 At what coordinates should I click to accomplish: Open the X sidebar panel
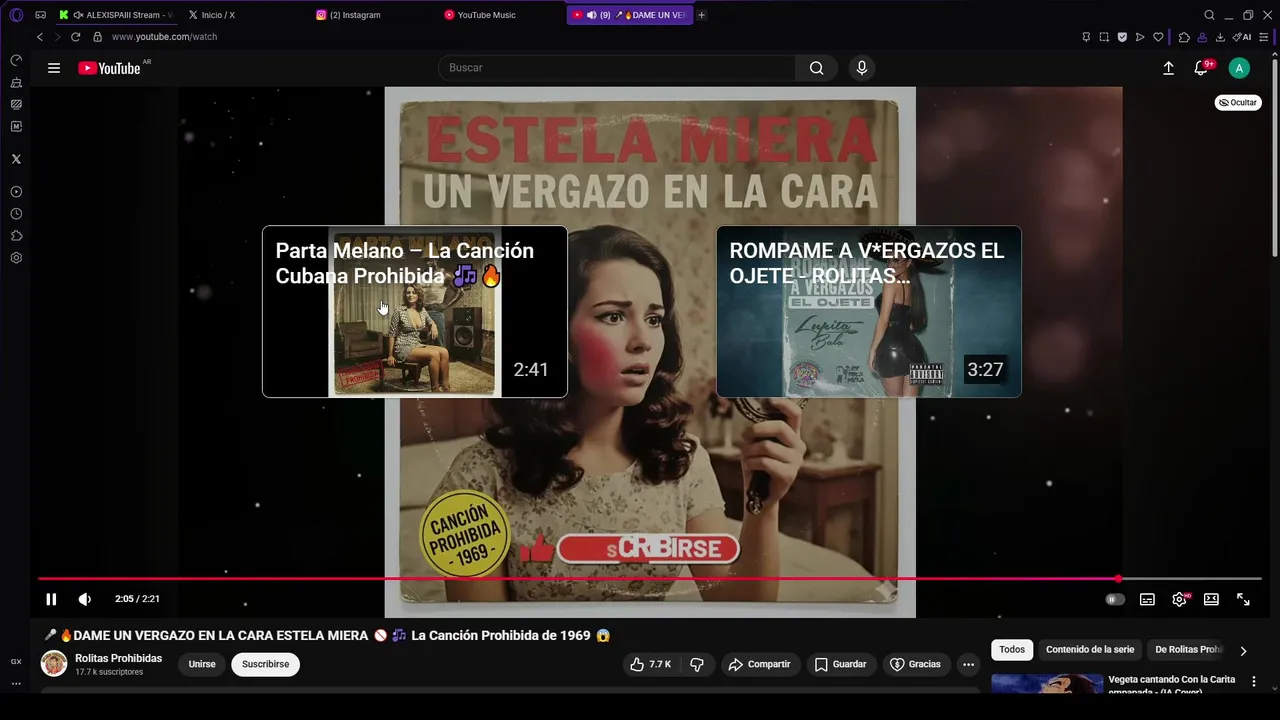click(16, 159)
